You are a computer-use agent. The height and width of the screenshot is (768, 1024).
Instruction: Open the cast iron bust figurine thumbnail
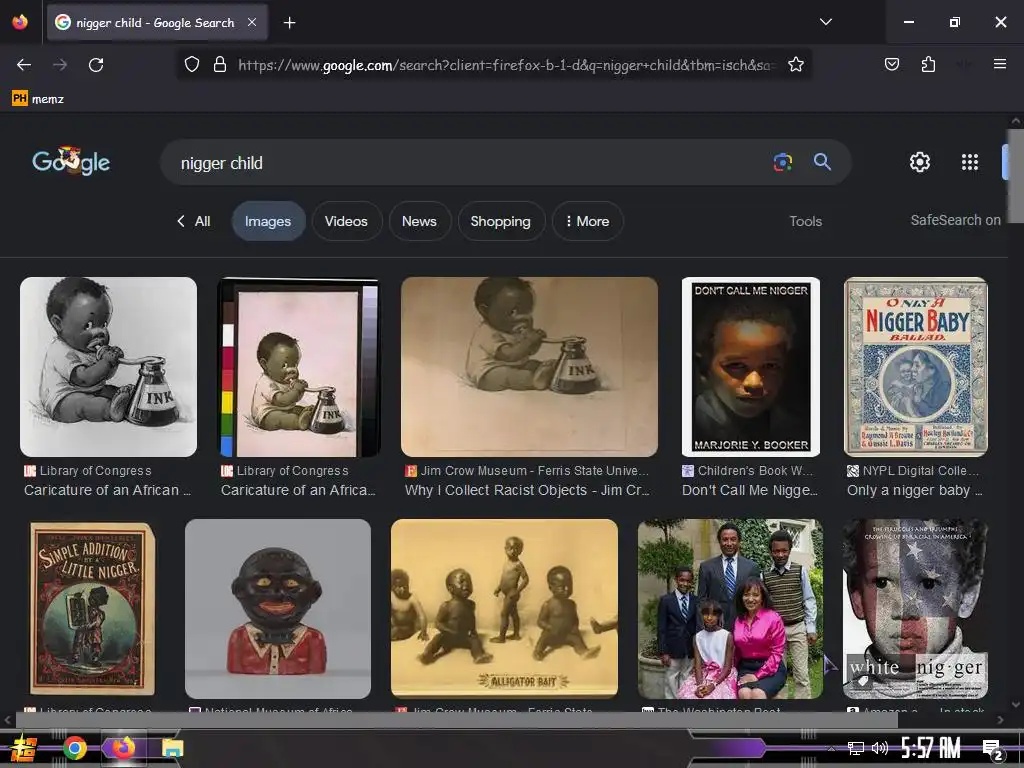click(278, 609)
